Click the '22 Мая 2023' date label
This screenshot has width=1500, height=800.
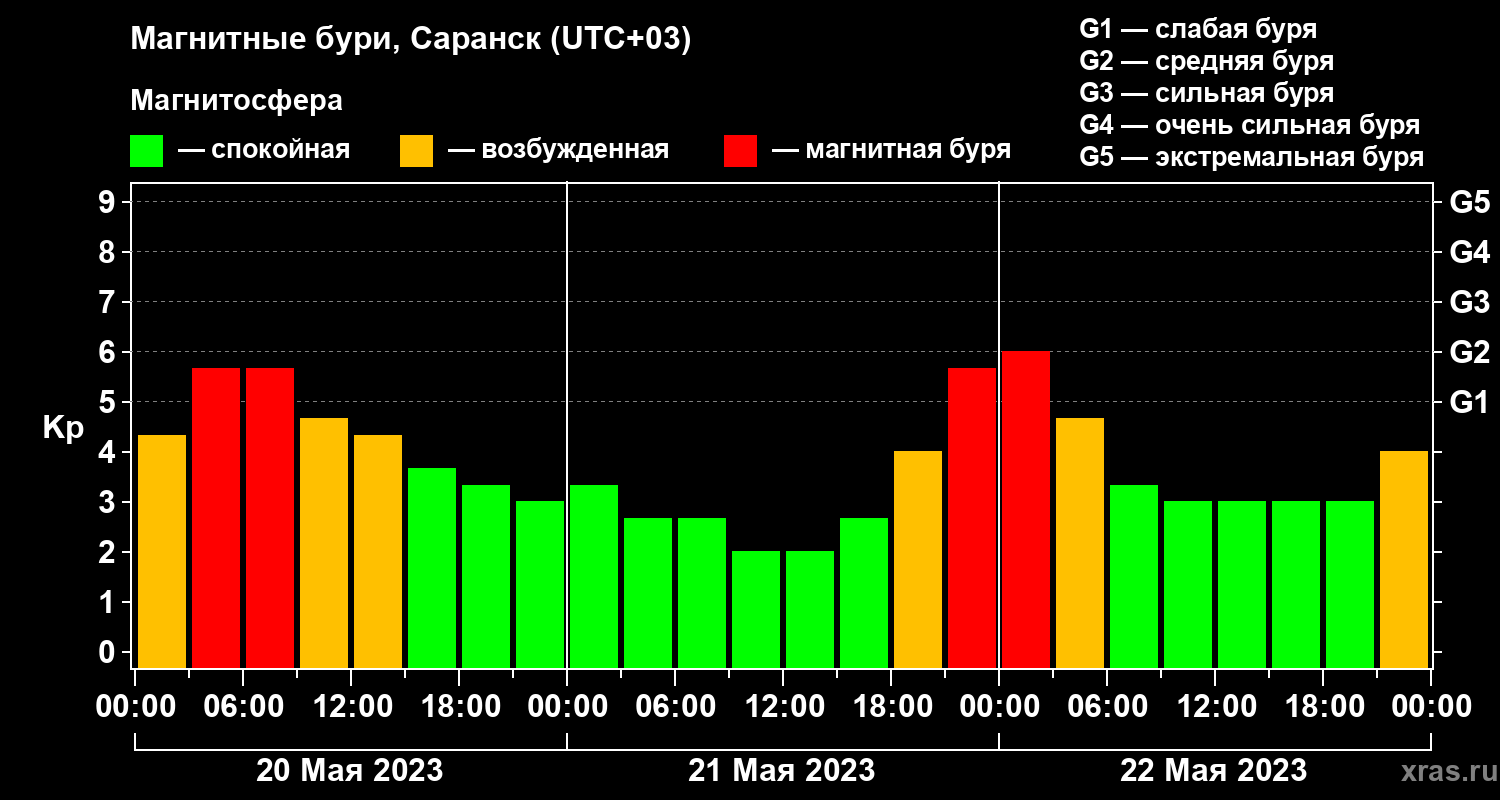click(x=1214, y=771)
